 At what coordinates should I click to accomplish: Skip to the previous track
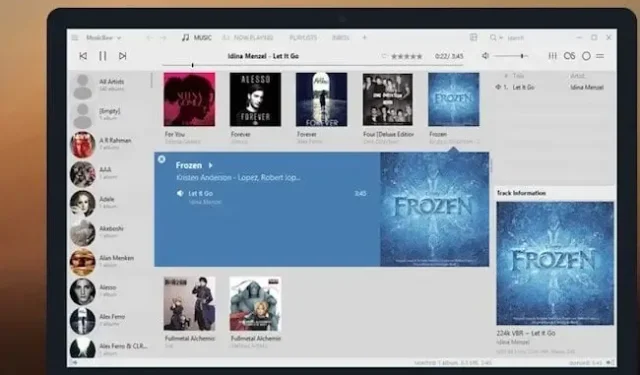point(83,56)
